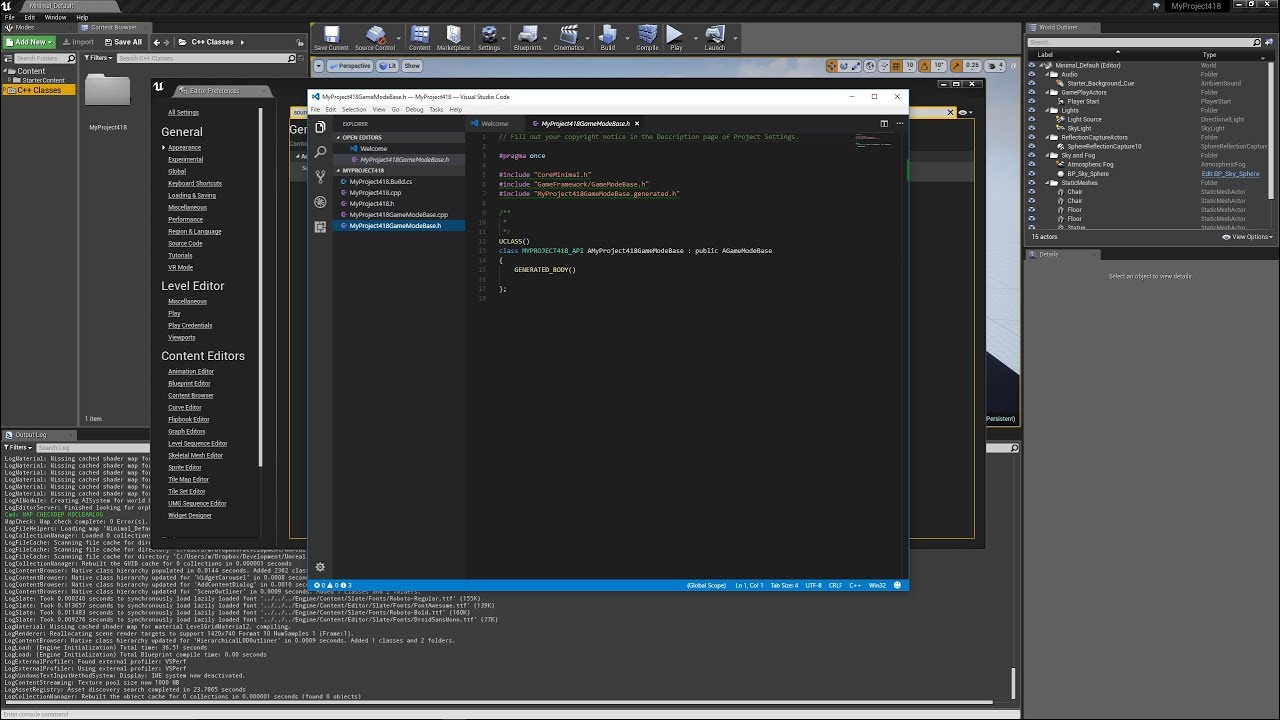Open Source Code settings in Editor Preferences

tap(185, 243)
